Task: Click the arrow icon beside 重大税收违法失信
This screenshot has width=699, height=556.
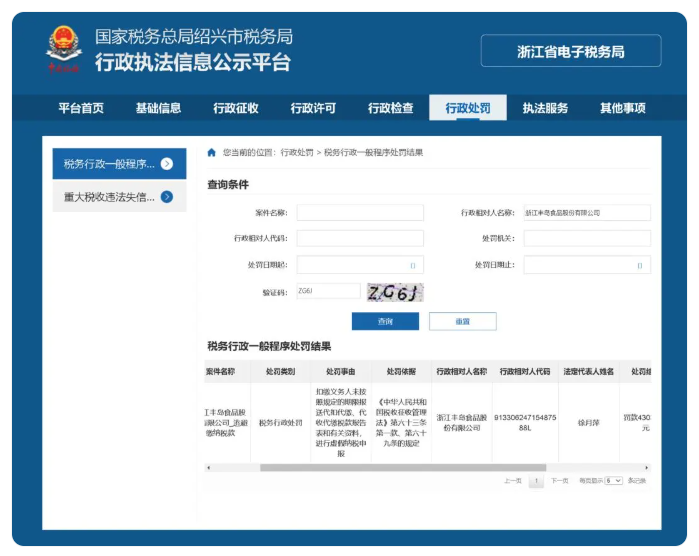Action: click(166, 197)
